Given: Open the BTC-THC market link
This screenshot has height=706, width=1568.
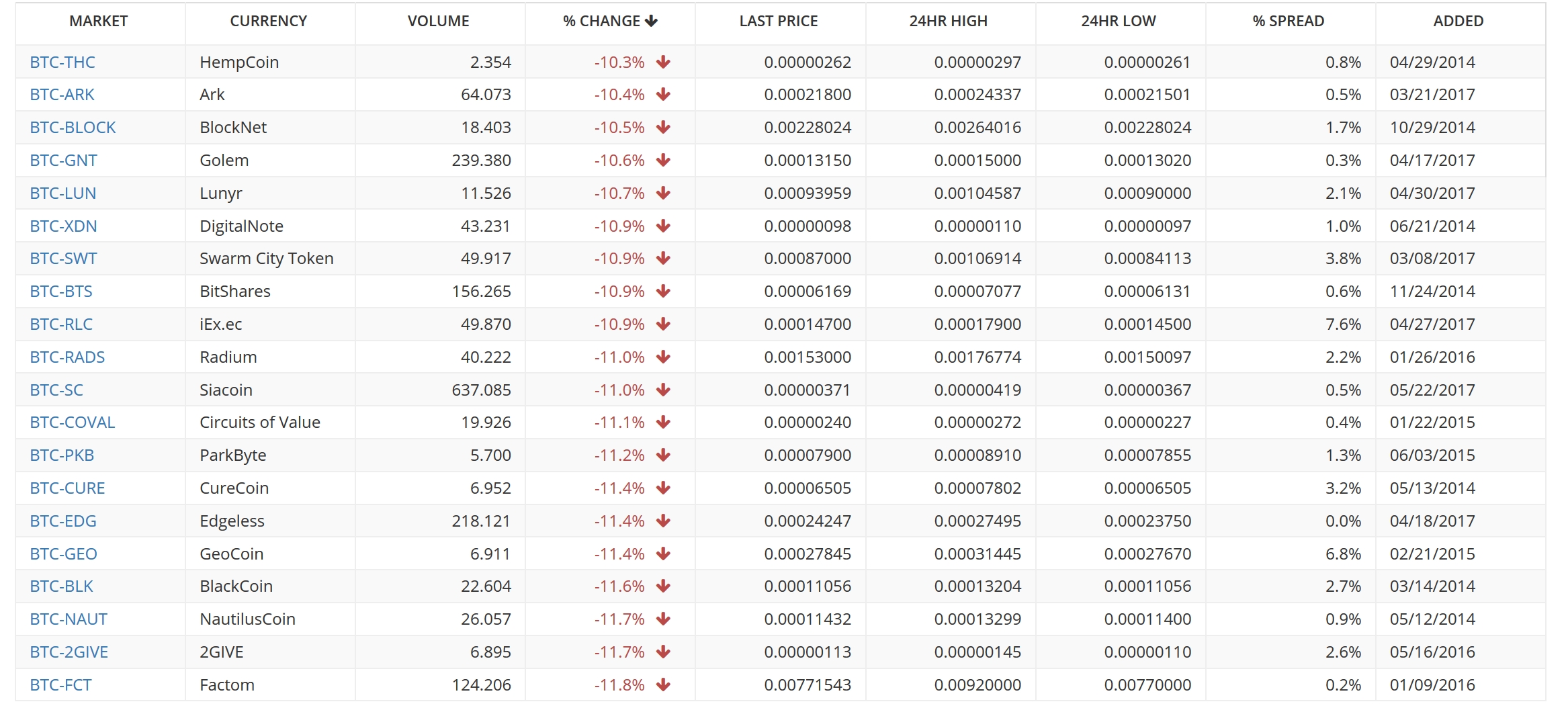Looking at the screenshot, I should coord(62,62).
